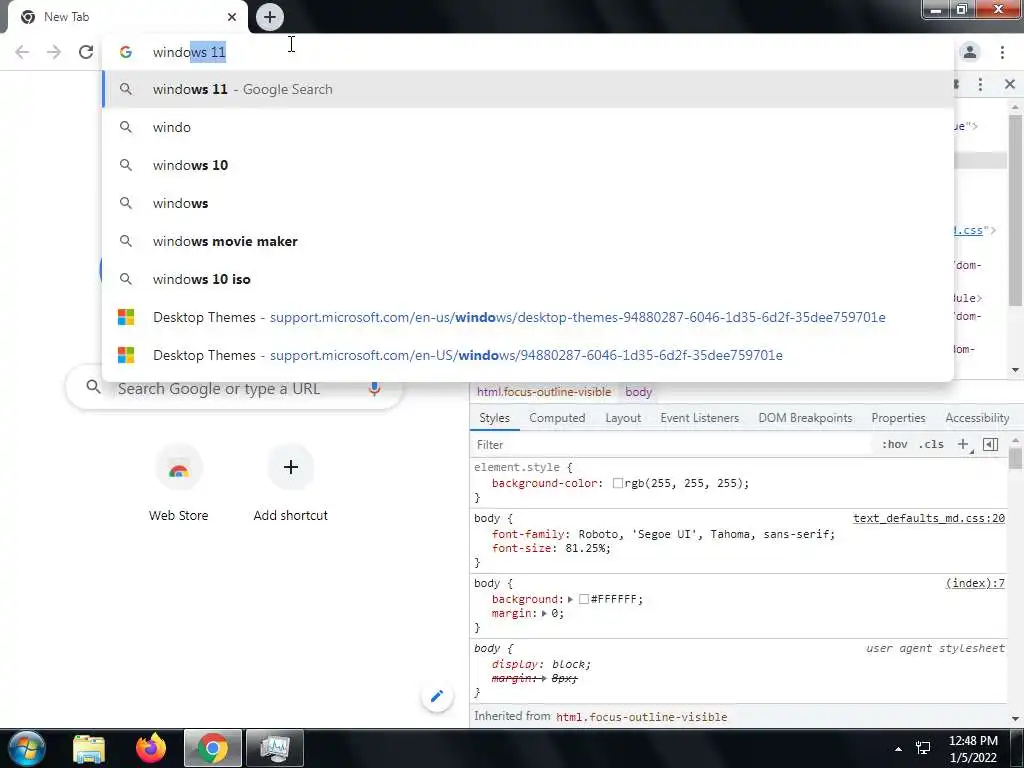Click the Add shortcut plus tile
Image resolution: width=1024 pixels, height=768 pixels.
tap(291, 468)
